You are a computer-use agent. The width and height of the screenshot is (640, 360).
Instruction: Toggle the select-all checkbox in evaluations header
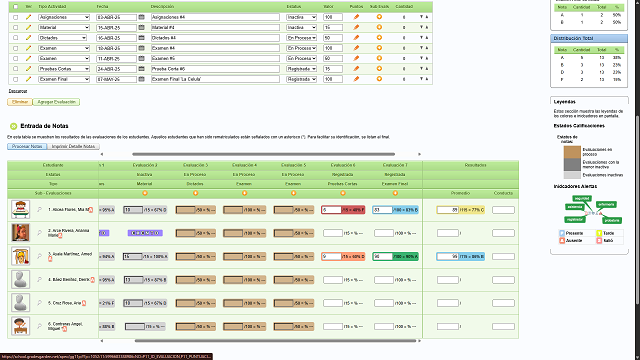(x=16, y=7)
